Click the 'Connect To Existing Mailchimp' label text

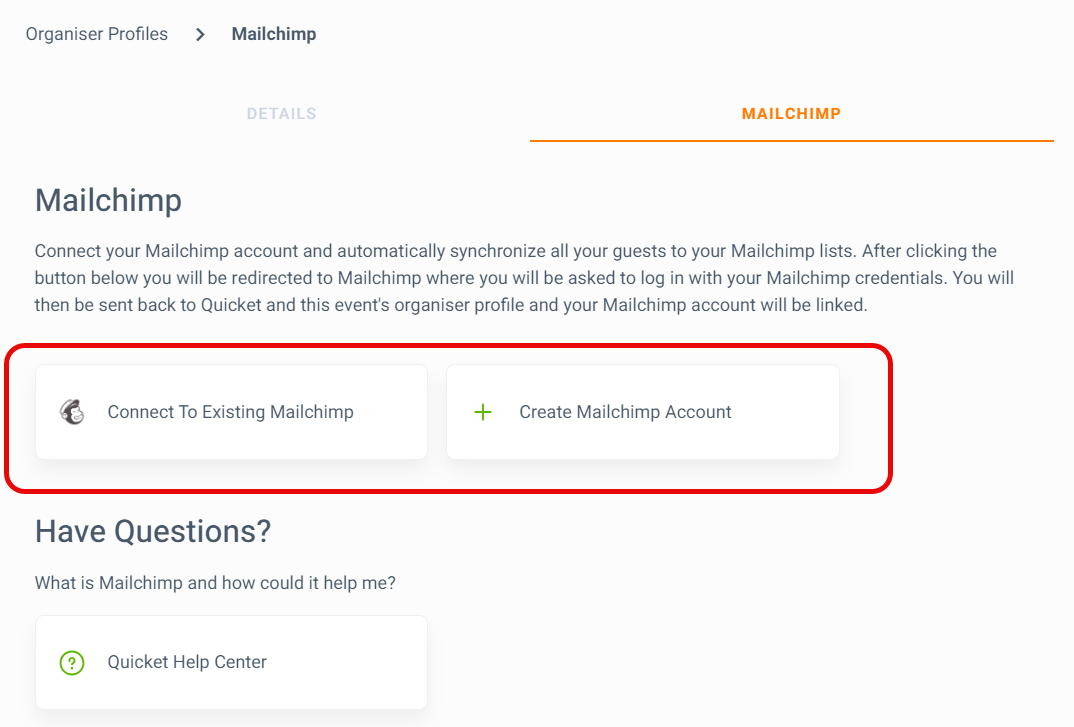[231, 412]
